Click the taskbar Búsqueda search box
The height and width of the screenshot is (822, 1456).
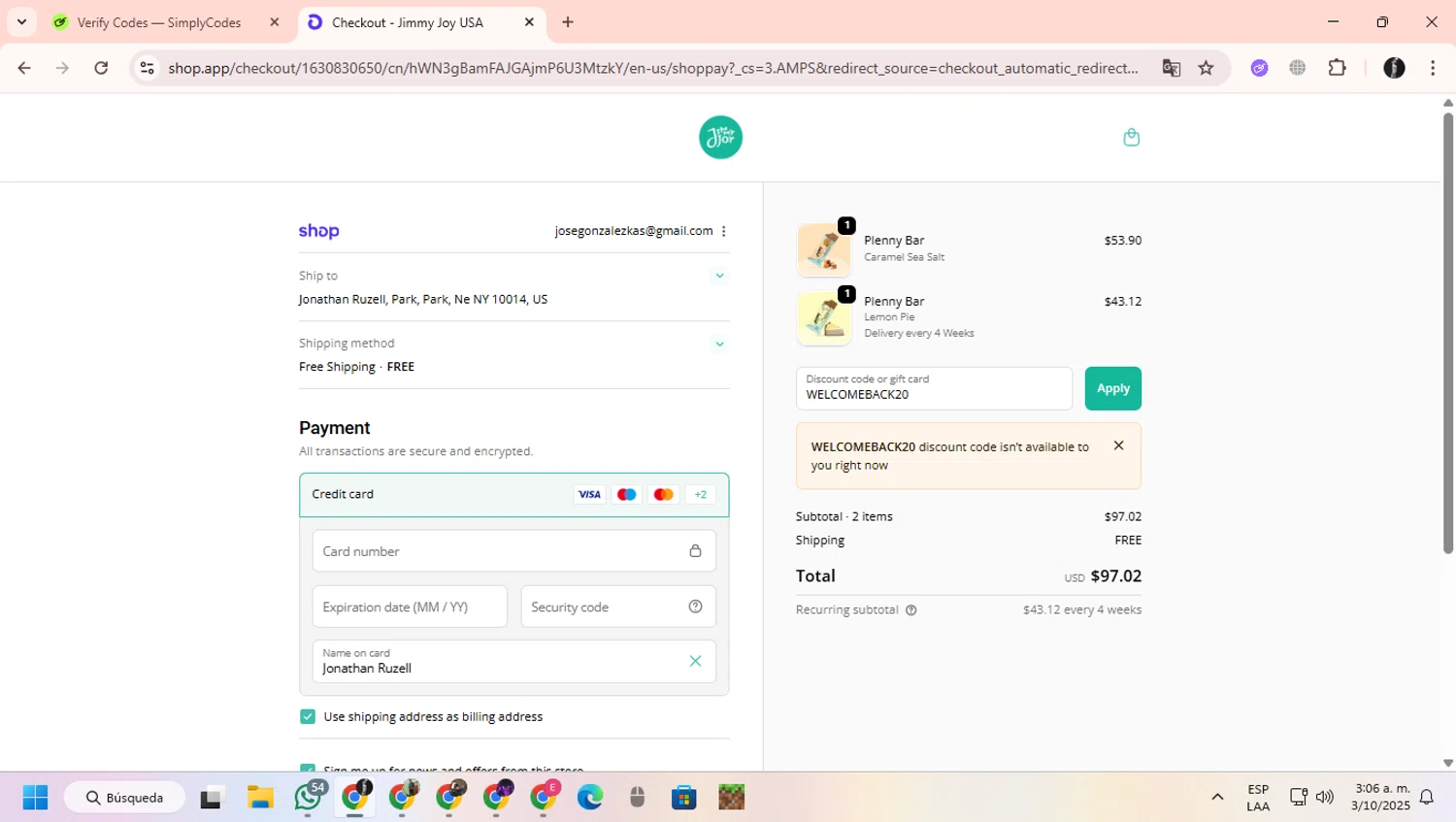(x=124, y=798)
